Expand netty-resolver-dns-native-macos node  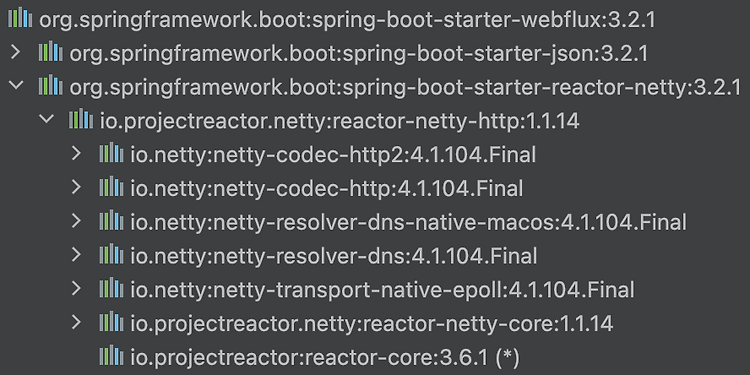click(77, 221)
